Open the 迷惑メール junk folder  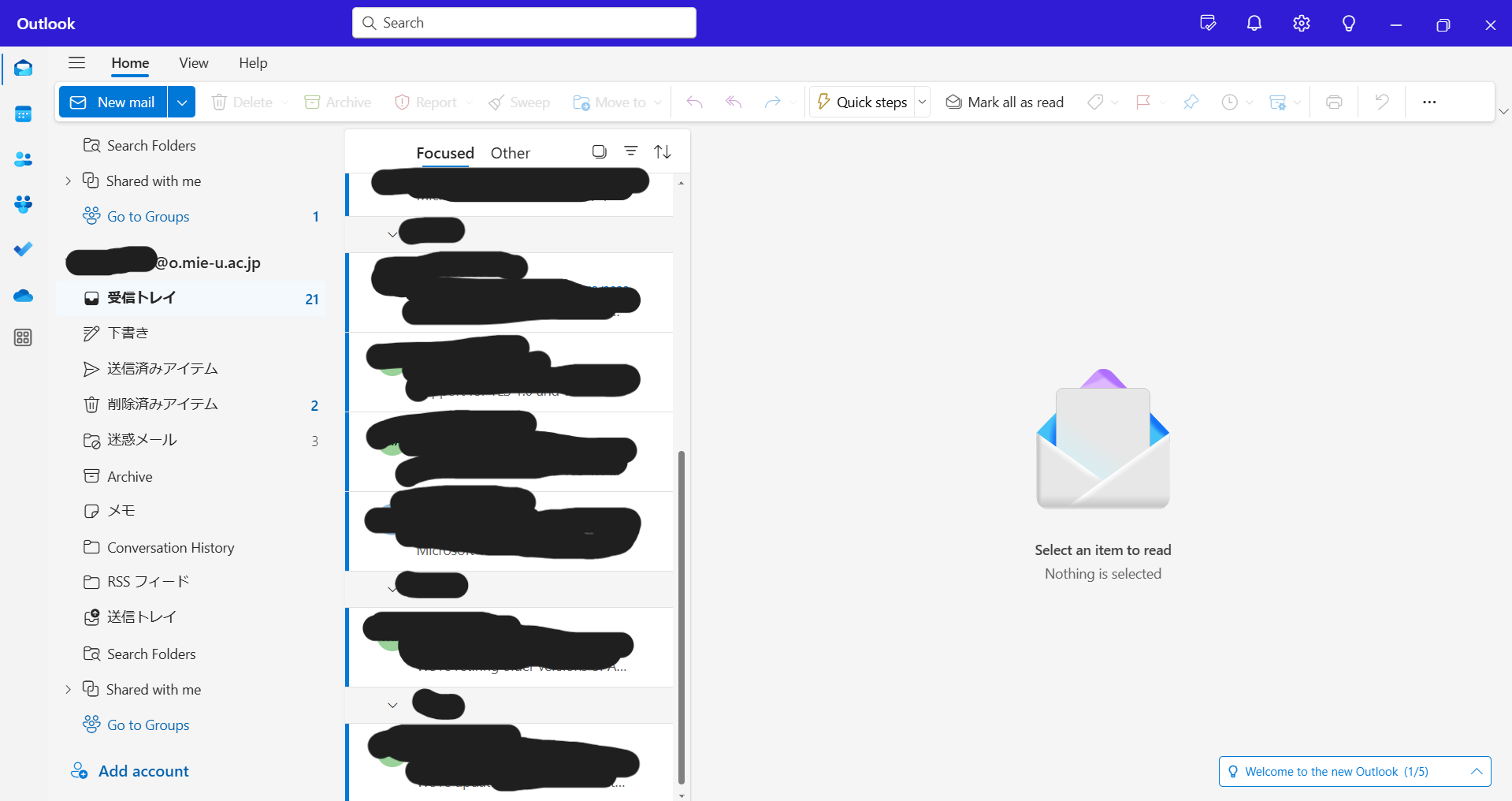191,440
